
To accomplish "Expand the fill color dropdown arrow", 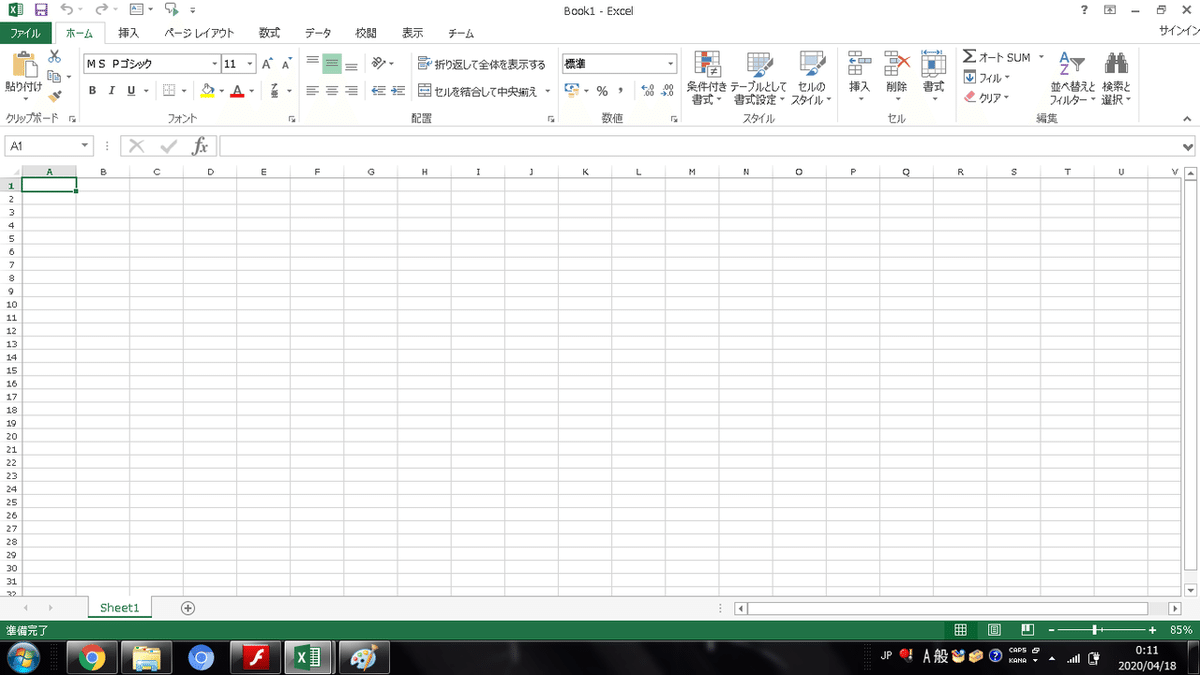I will click(x=221, y=91).
